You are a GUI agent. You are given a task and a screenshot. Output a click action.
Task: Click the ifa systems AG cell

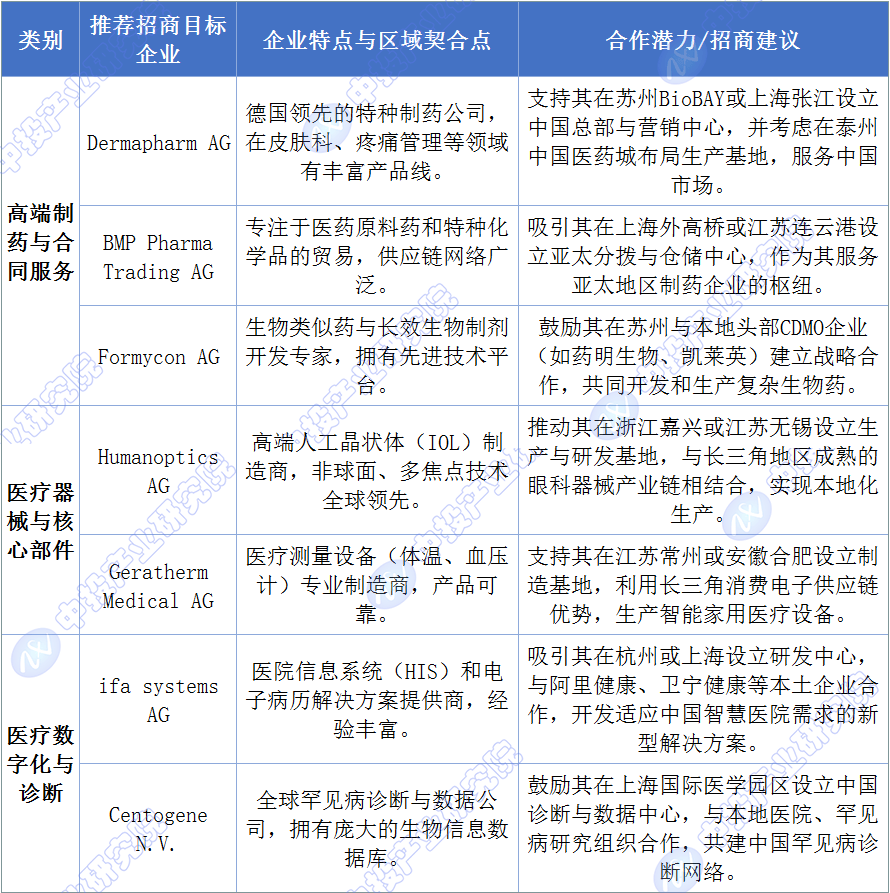tap(158, 700)
